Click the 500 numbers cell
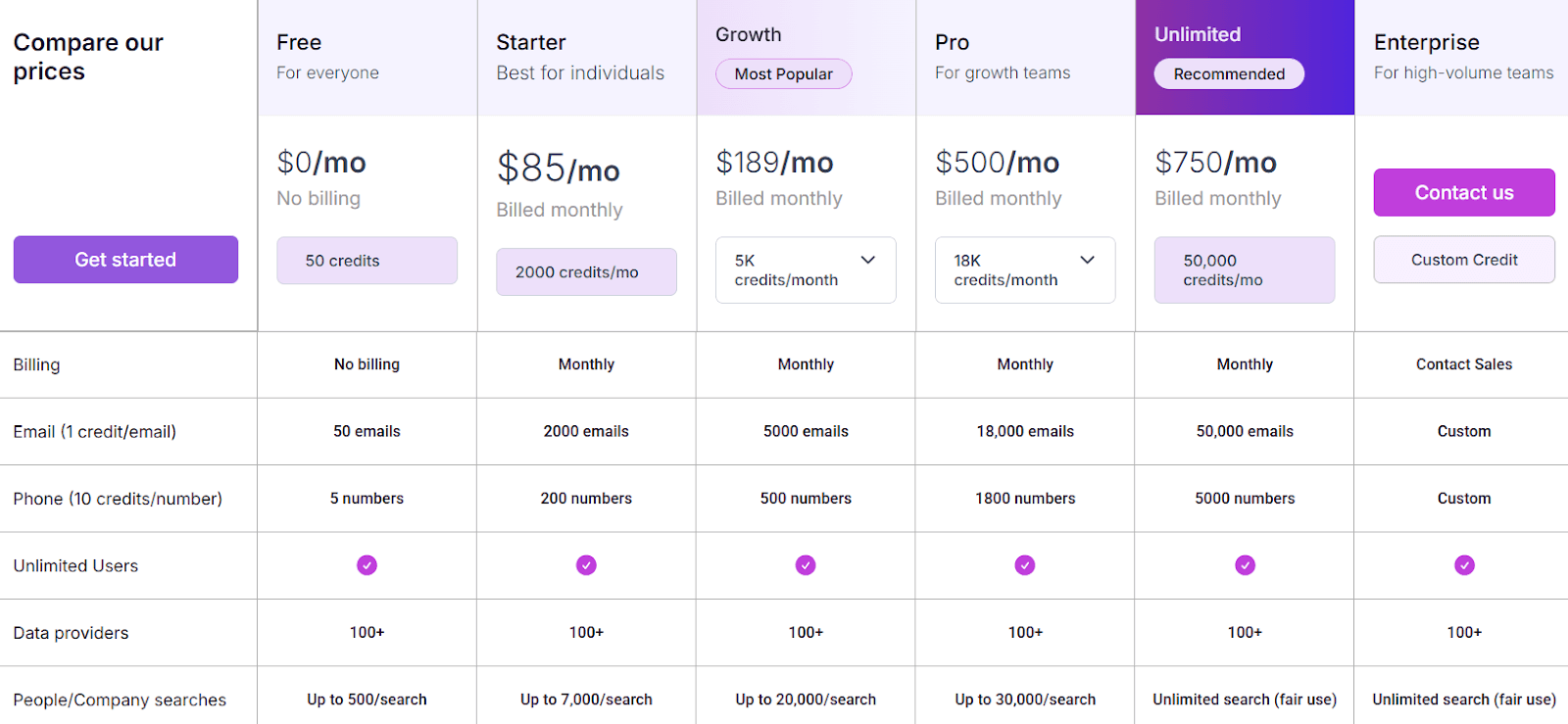 806,499
